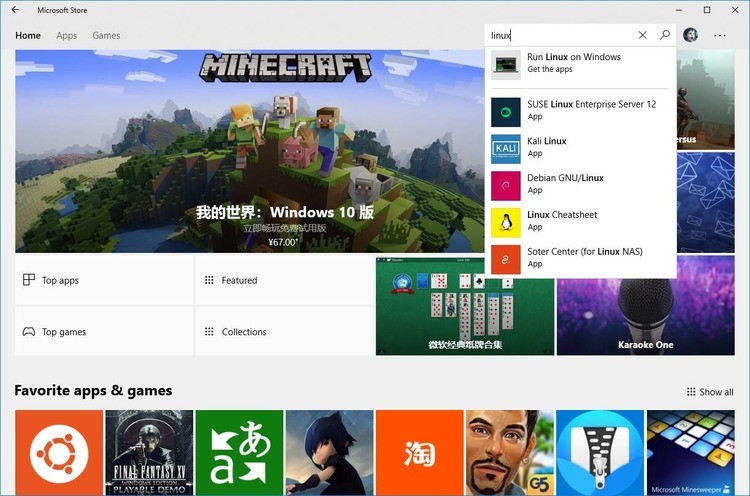Submit search using magnifier icon
This screenshot has width=750, height=496.
click(665, 35)
